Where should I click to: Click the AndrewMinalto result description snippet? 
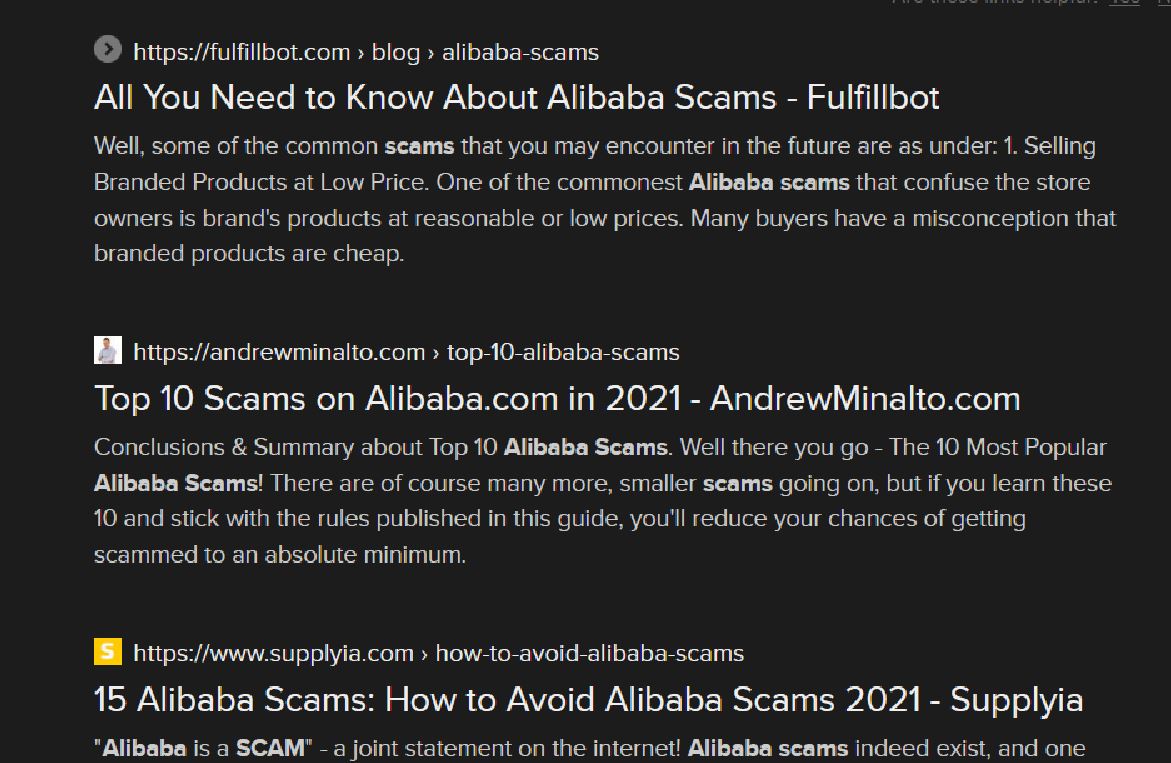tap(603, 501)
